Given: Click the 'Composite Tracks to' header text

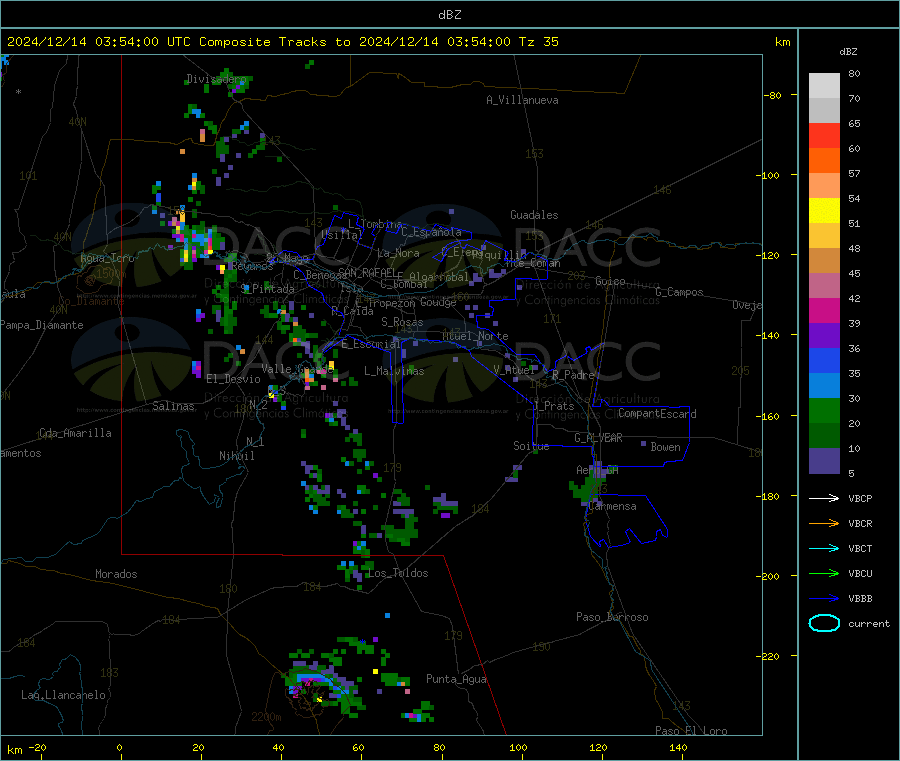Looking at the screenshot, I should coord(274,42).
